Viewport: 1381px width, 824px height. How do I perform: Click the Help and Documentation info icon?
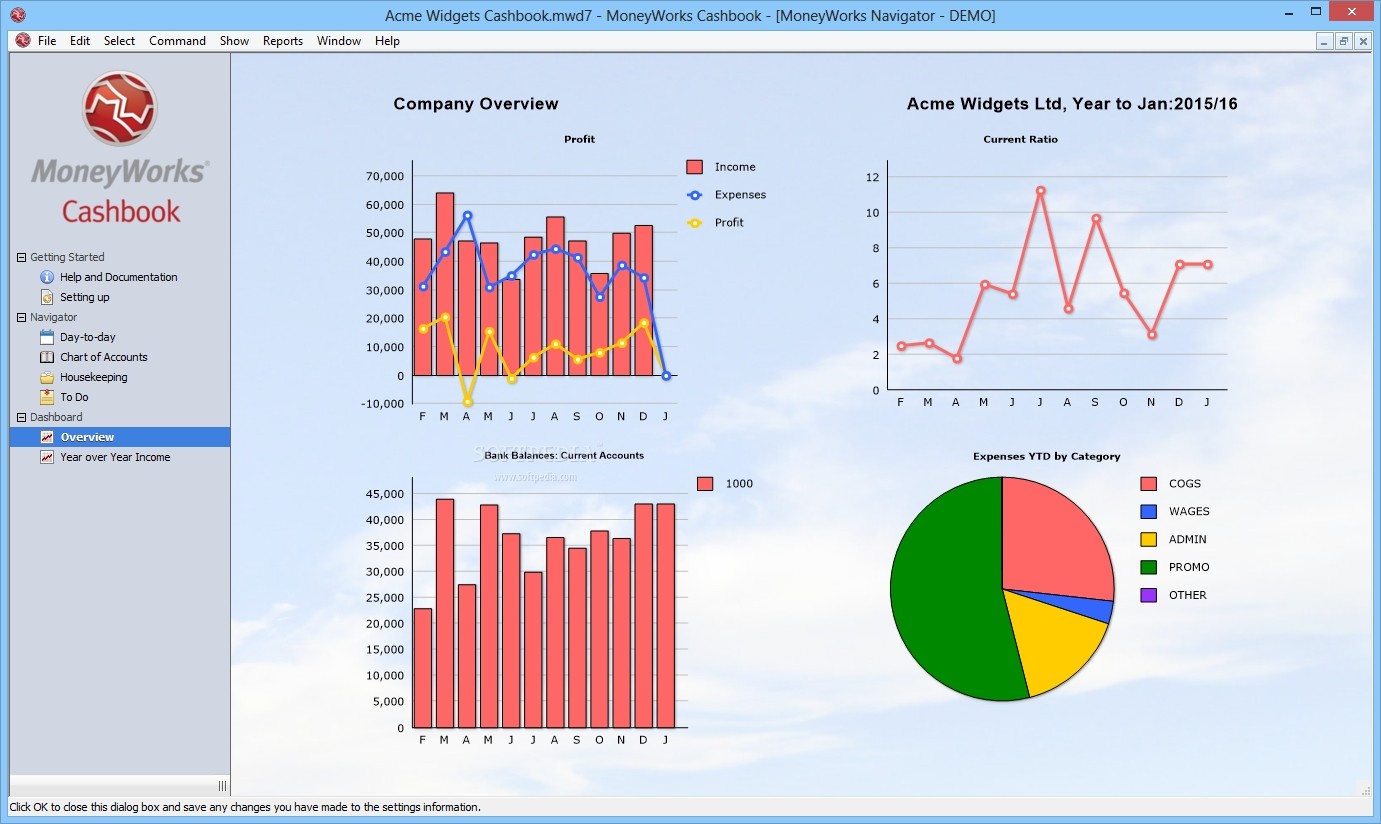[x=47, y=277]
